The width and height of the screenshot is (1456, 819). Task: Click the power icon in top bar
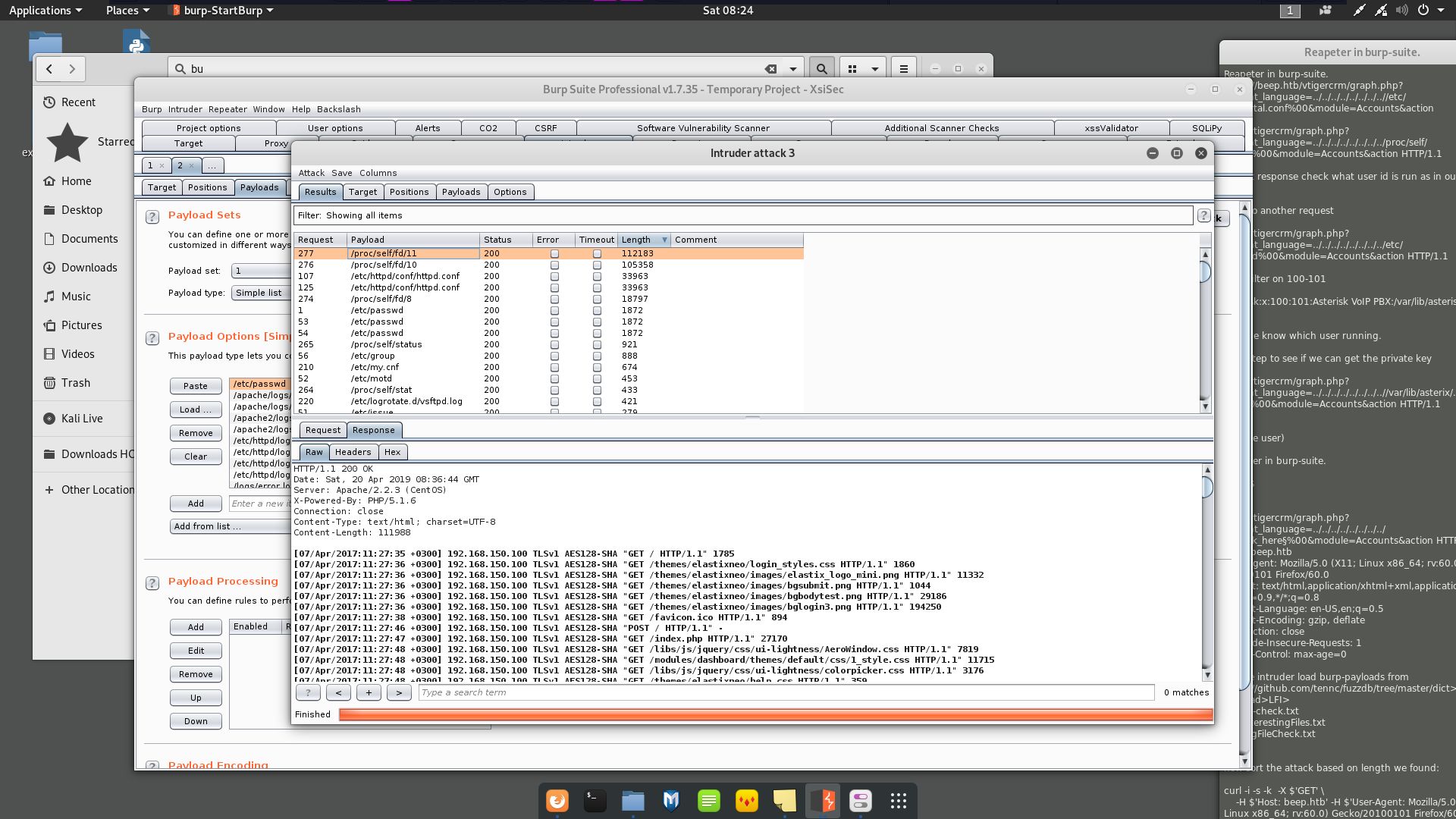[x=1423, y=10]
